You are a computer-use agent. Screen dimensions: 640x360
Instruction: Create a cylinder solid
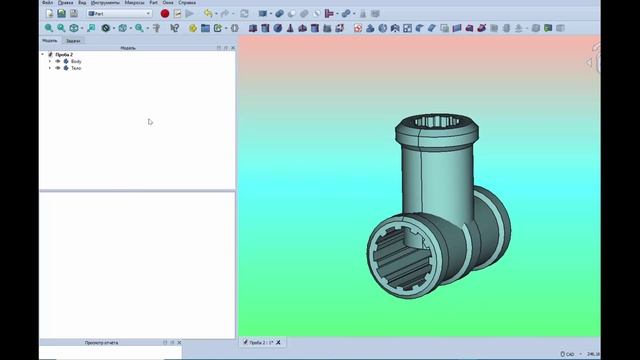(x=265, y=28)
